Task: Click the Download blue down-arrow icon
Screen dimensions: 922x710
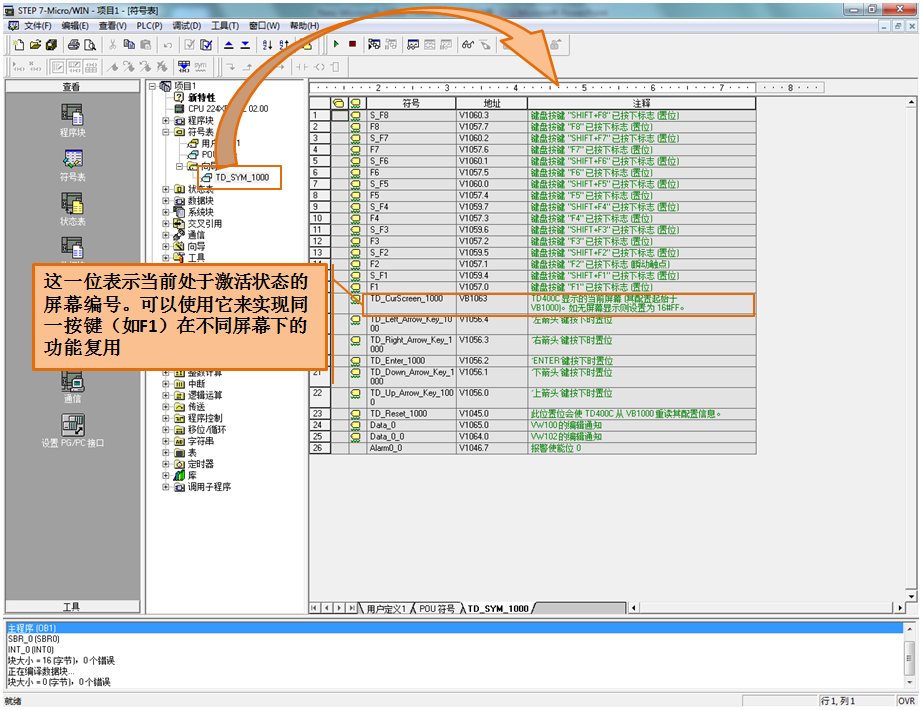Action: pyautogui.click(x=245, y=45)
